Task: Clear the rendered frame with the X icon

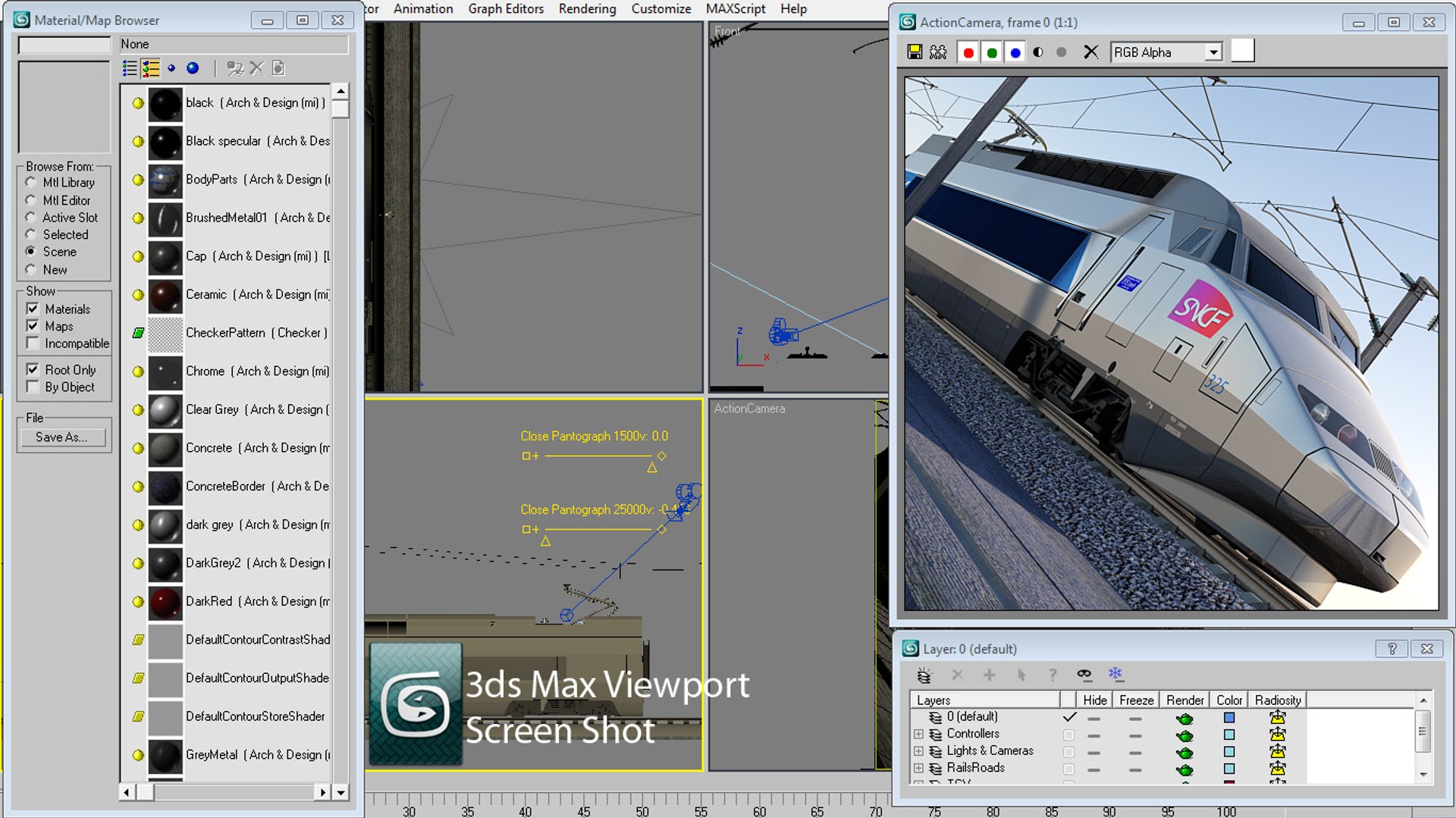Action: [1090, 52]
